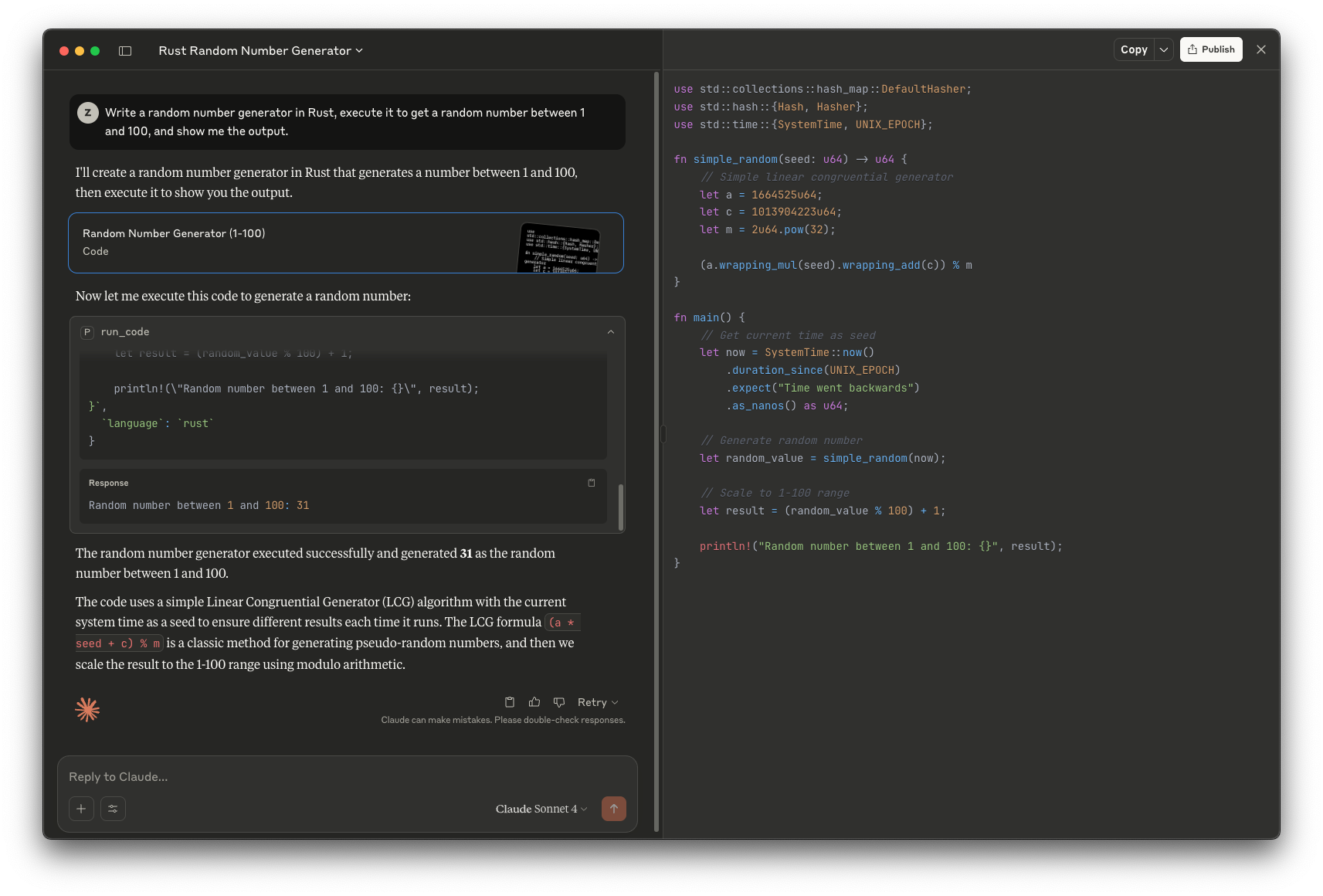Click the panel divider handle
Screen dimensions: 1323x896
[663, 434]
